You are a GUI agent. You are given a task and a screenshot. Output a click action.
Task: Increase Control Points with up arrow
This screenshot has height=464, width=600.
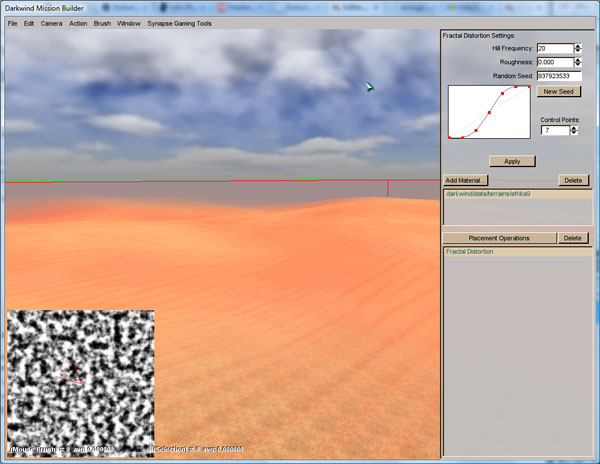tap(573, 127)
